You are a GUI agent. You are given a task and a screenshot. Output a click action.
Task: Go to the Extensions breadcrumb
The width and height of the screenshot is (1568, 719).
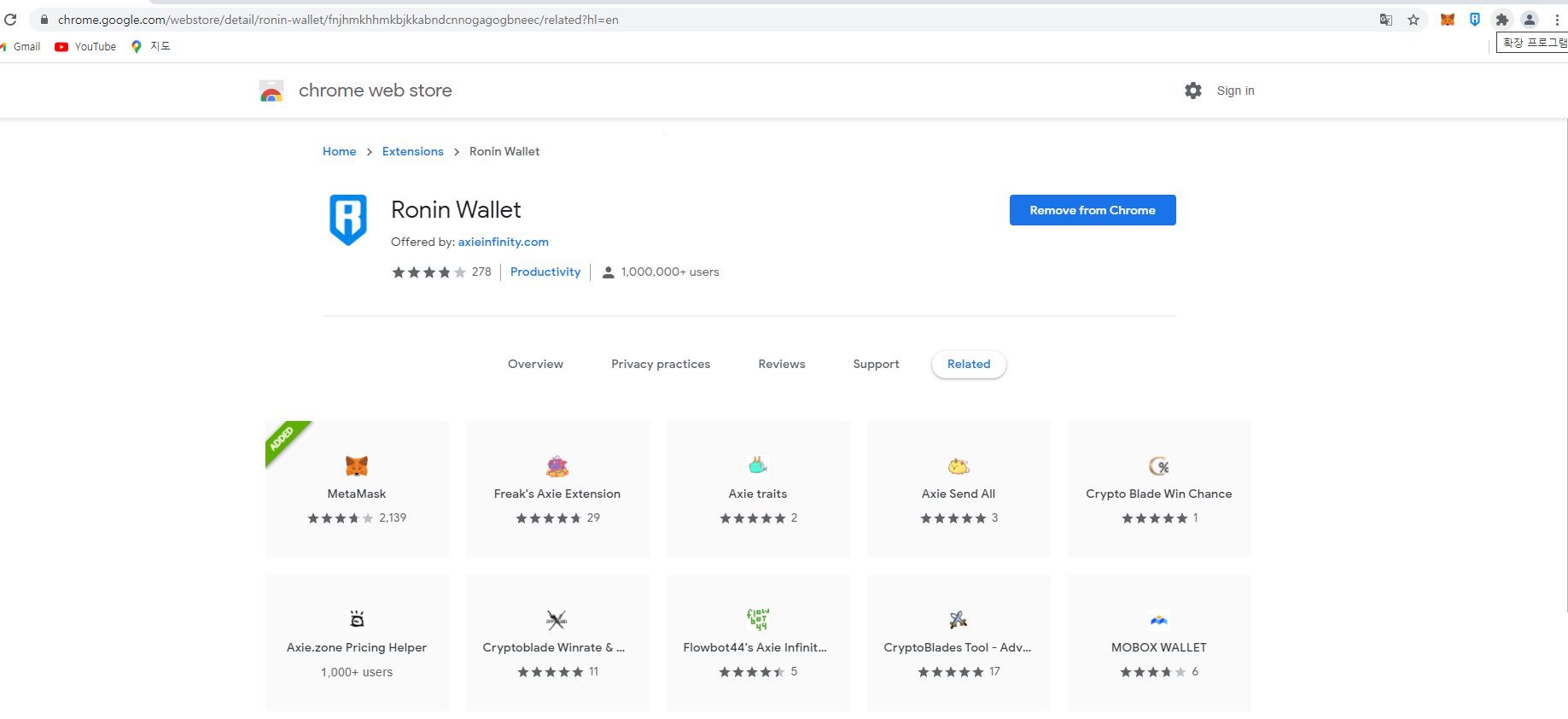click(412, 151)
